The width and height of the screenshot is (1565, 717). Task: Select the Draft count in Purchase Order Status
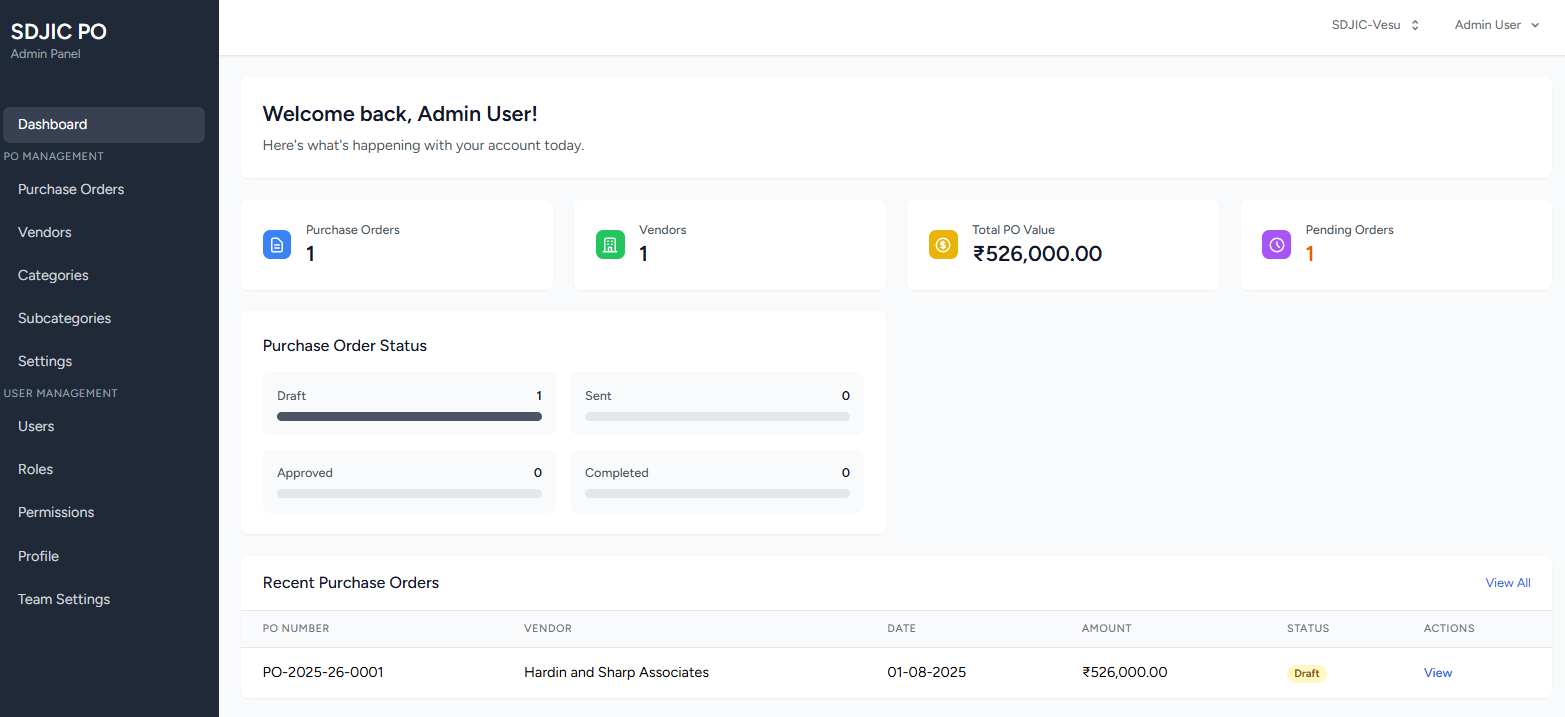pos(538,395)
